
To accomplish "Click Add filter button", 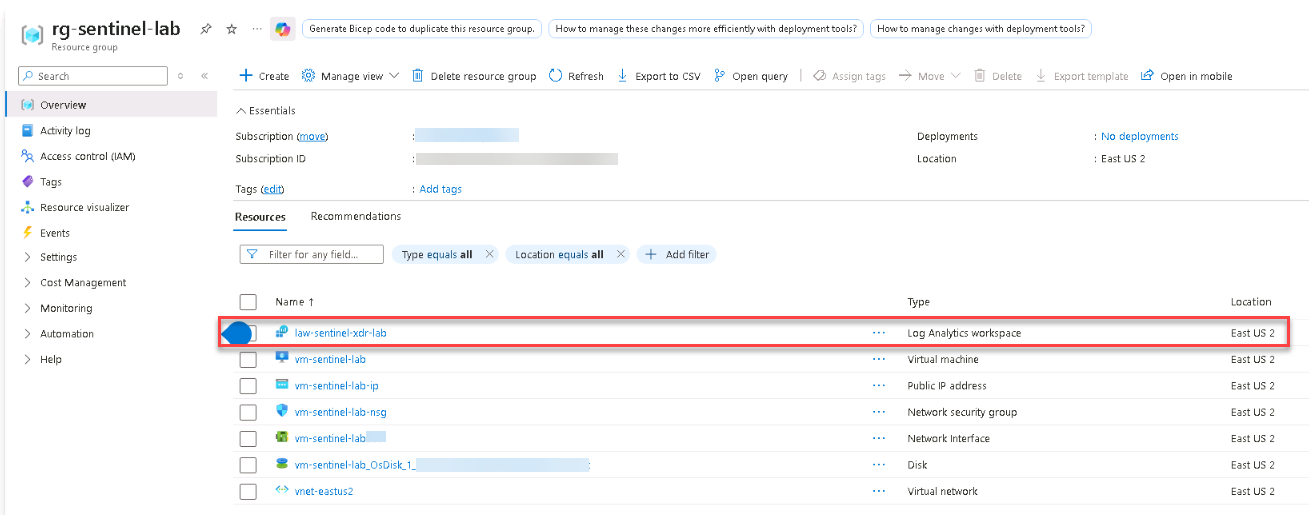I will 677,255.
